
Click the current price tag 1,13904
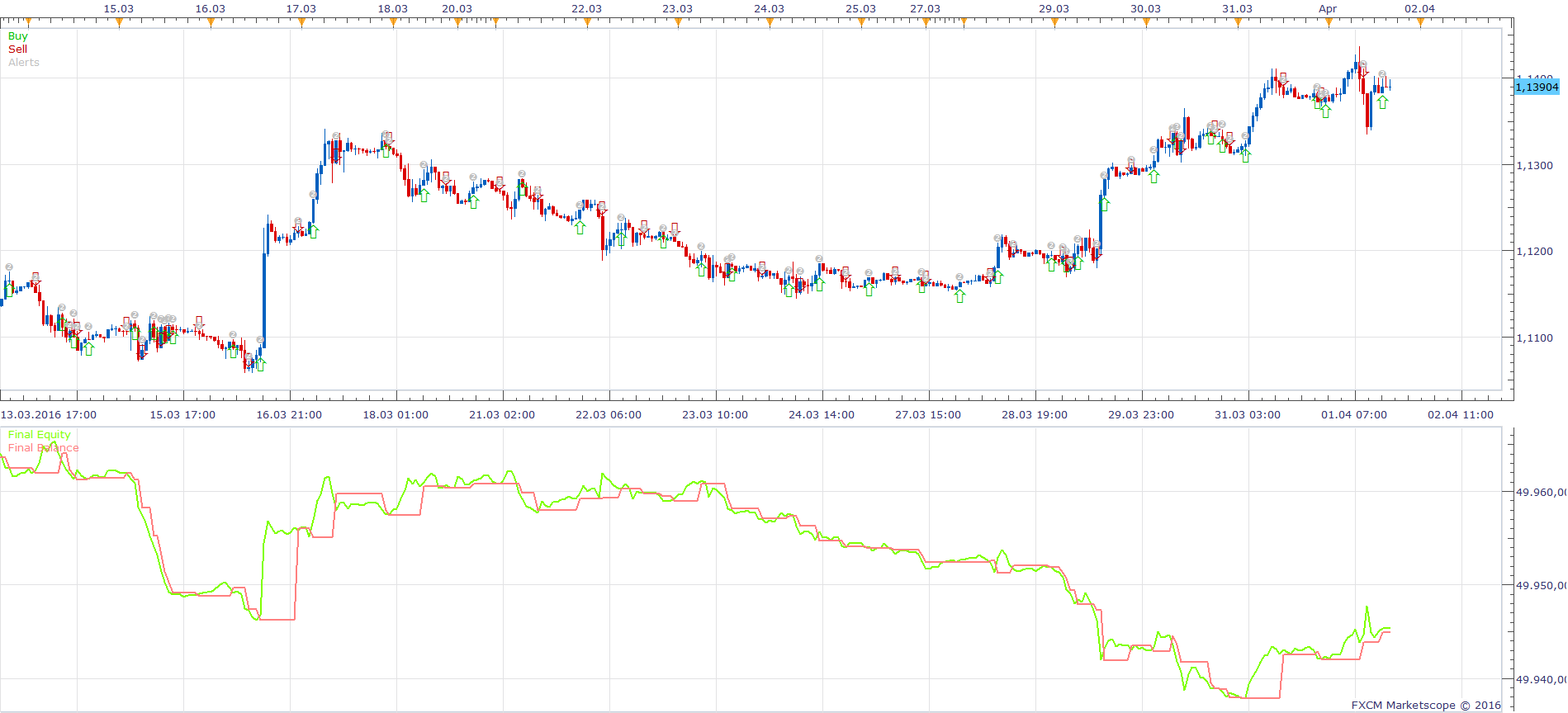pos(1537,87)
